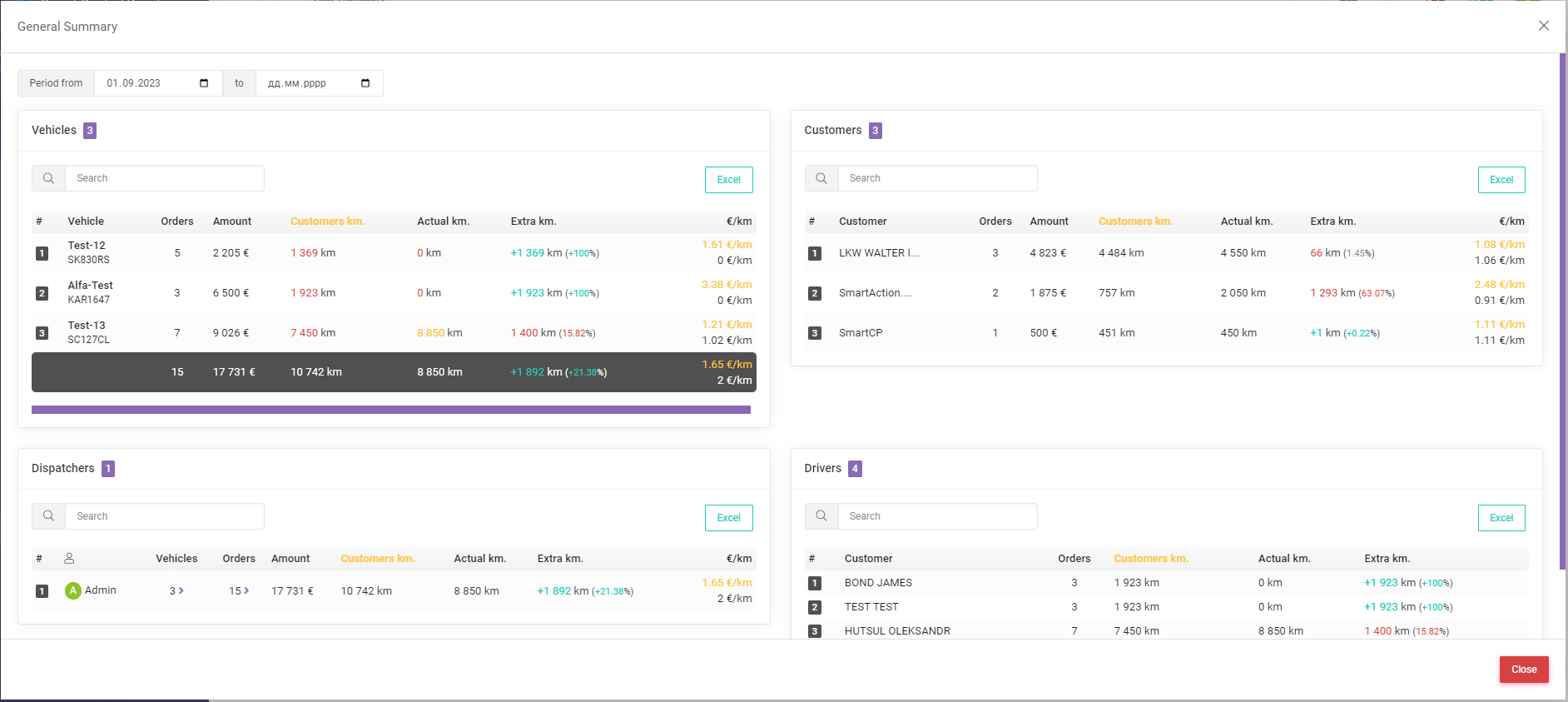1568x702 pixels.
Task: Expand Admin's orders count chevron
Action: 246,590
